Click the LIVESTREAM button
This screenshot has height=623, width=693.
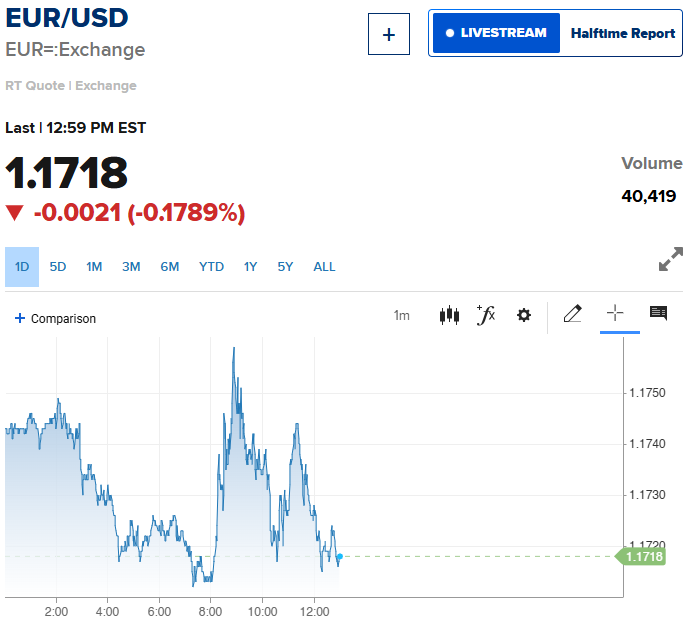click(496, 33)
